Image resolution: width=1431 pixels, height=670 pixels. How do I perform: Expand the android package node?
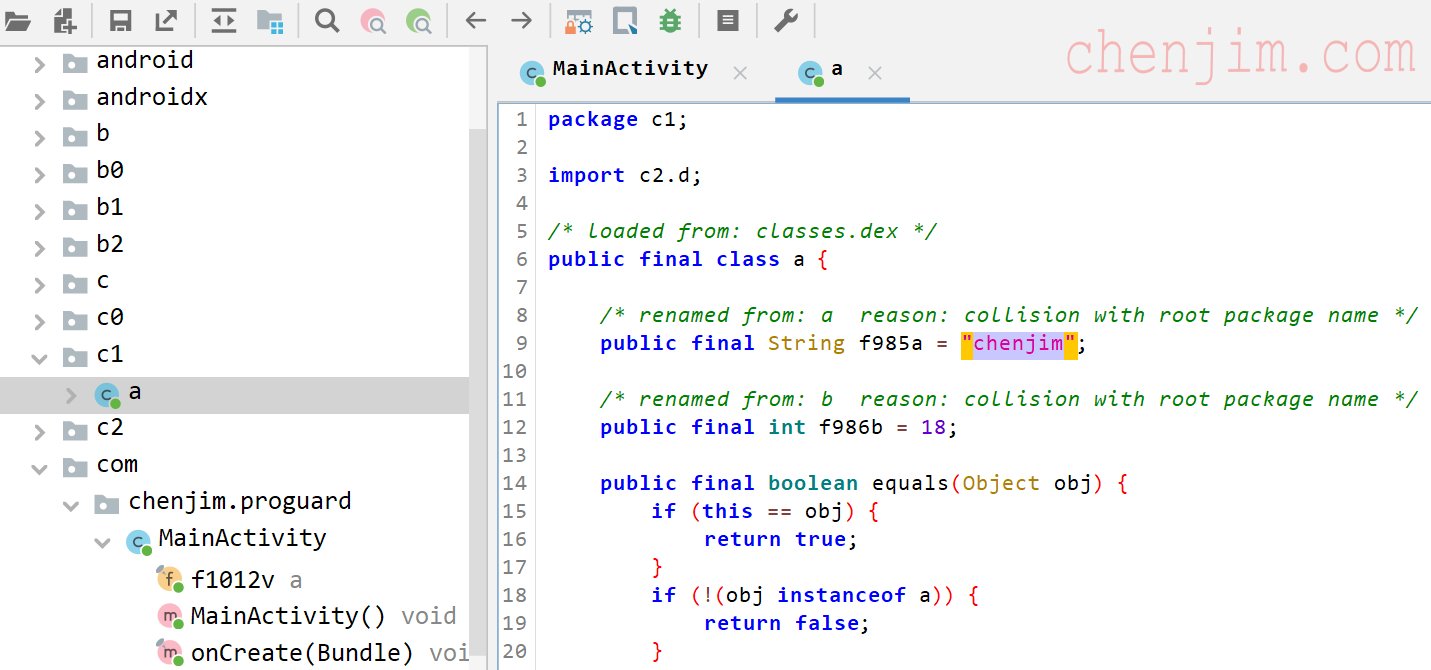pos(40,64)
